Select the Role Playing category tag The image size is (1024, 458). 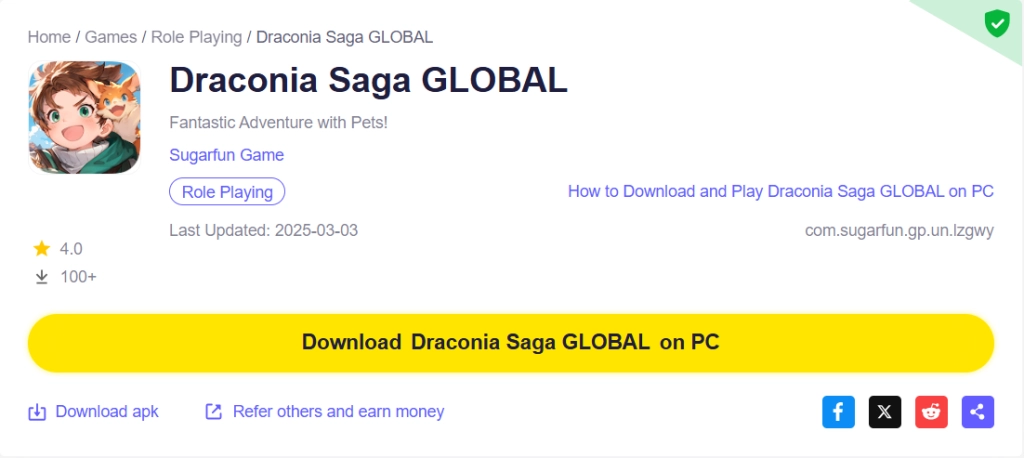click(227, 192)
